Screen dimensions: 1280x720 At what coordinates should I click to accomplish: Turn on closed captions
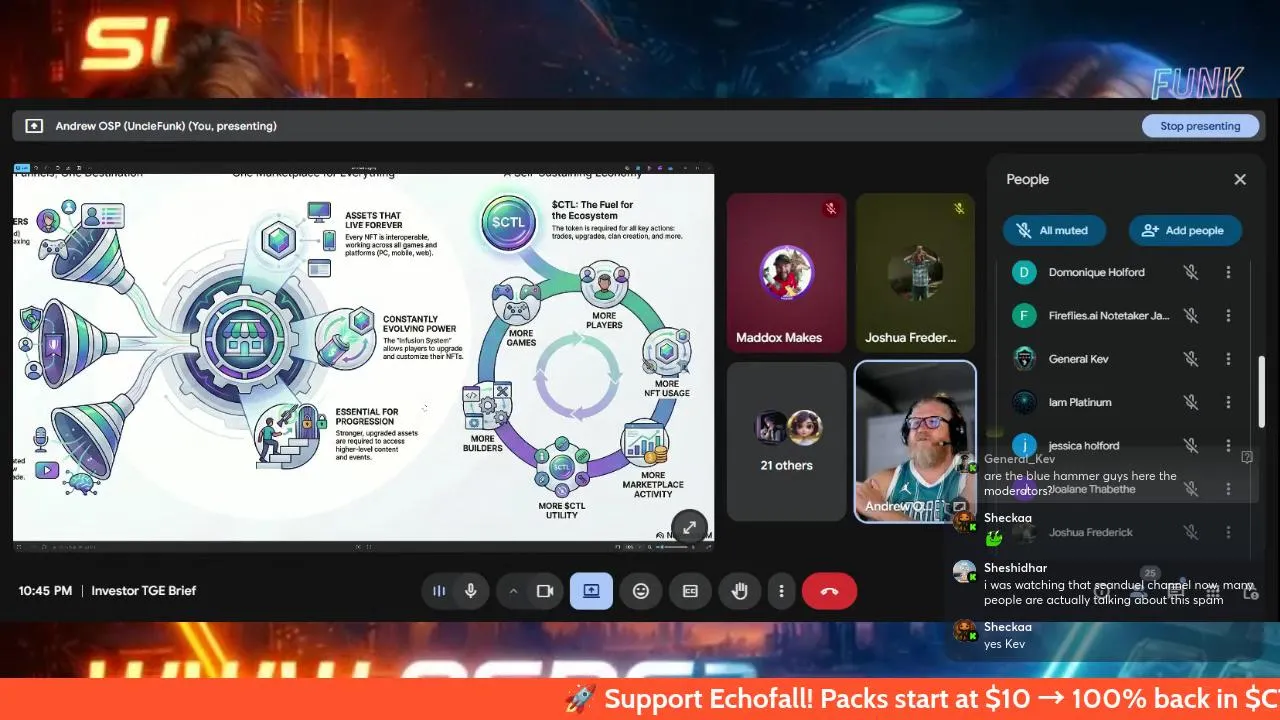[x=690, y=591]
